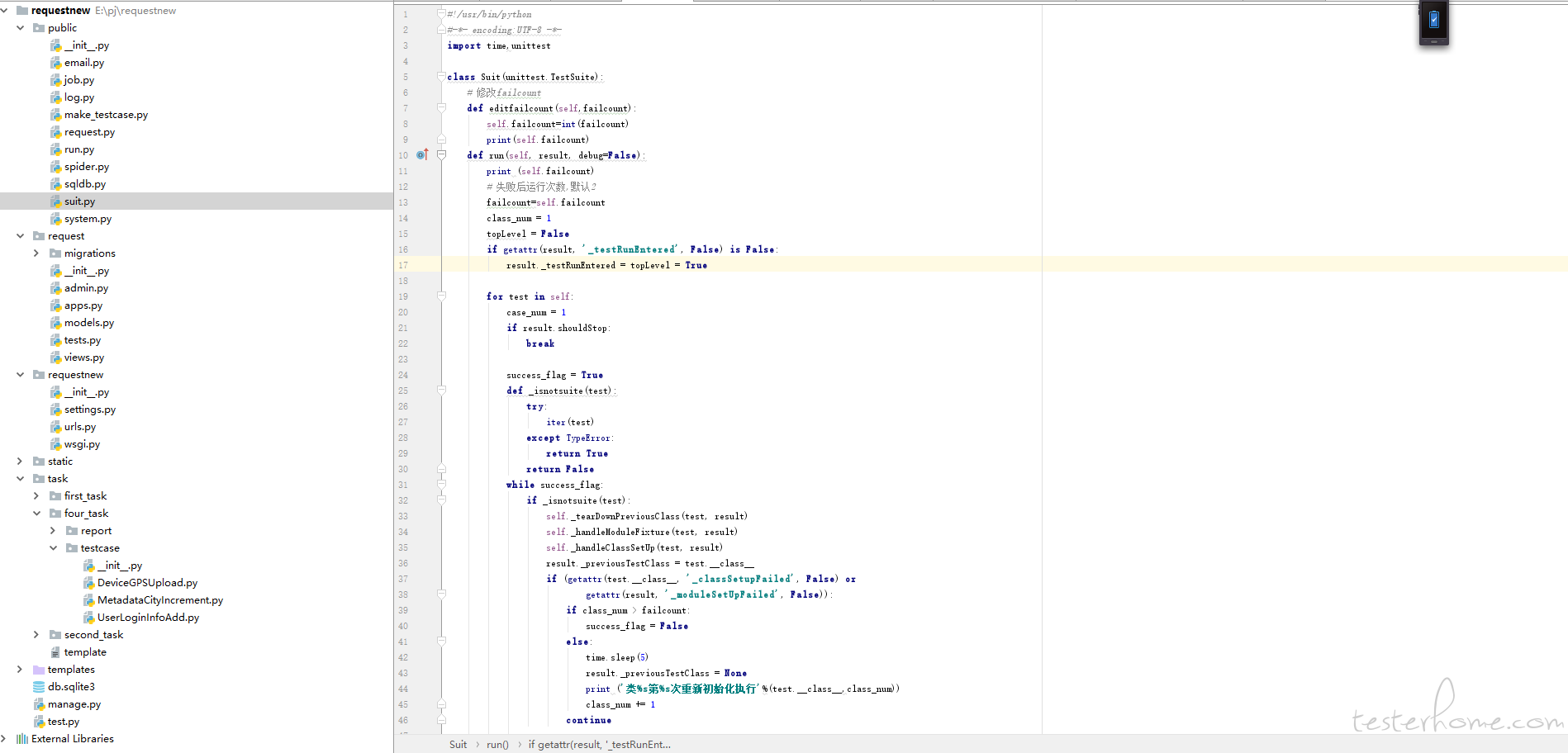Expand the migrations folder
Screen dimensions: 1568x753
[x=36, y=253]
